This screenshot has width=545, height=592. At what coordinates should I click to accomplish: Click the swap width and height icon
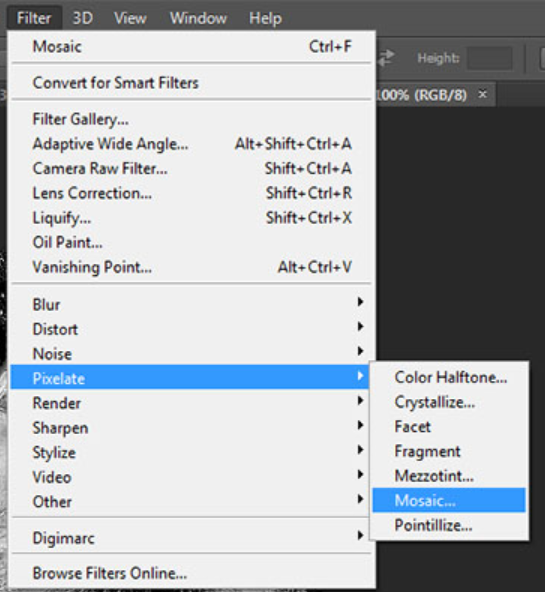click(x=386, y=58)
